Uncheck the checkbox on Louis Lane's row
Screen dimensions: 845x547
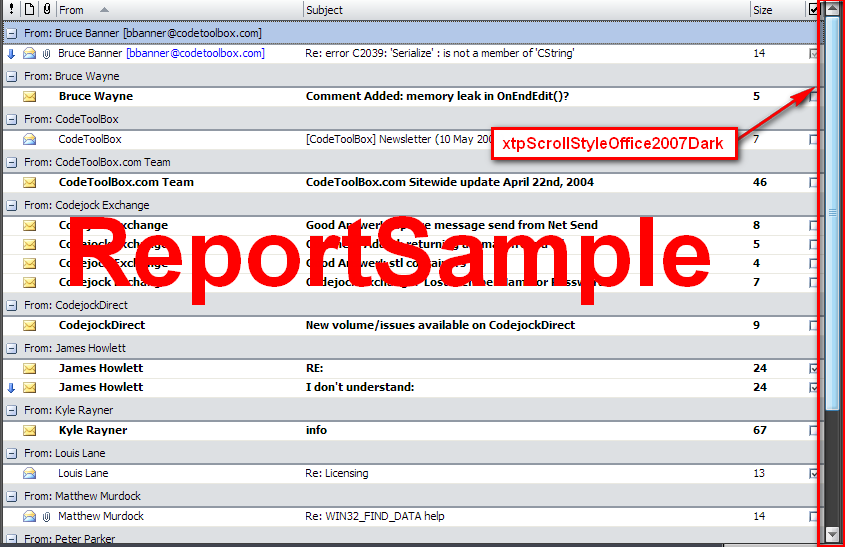pyautogui.click(x=813, y=474)
